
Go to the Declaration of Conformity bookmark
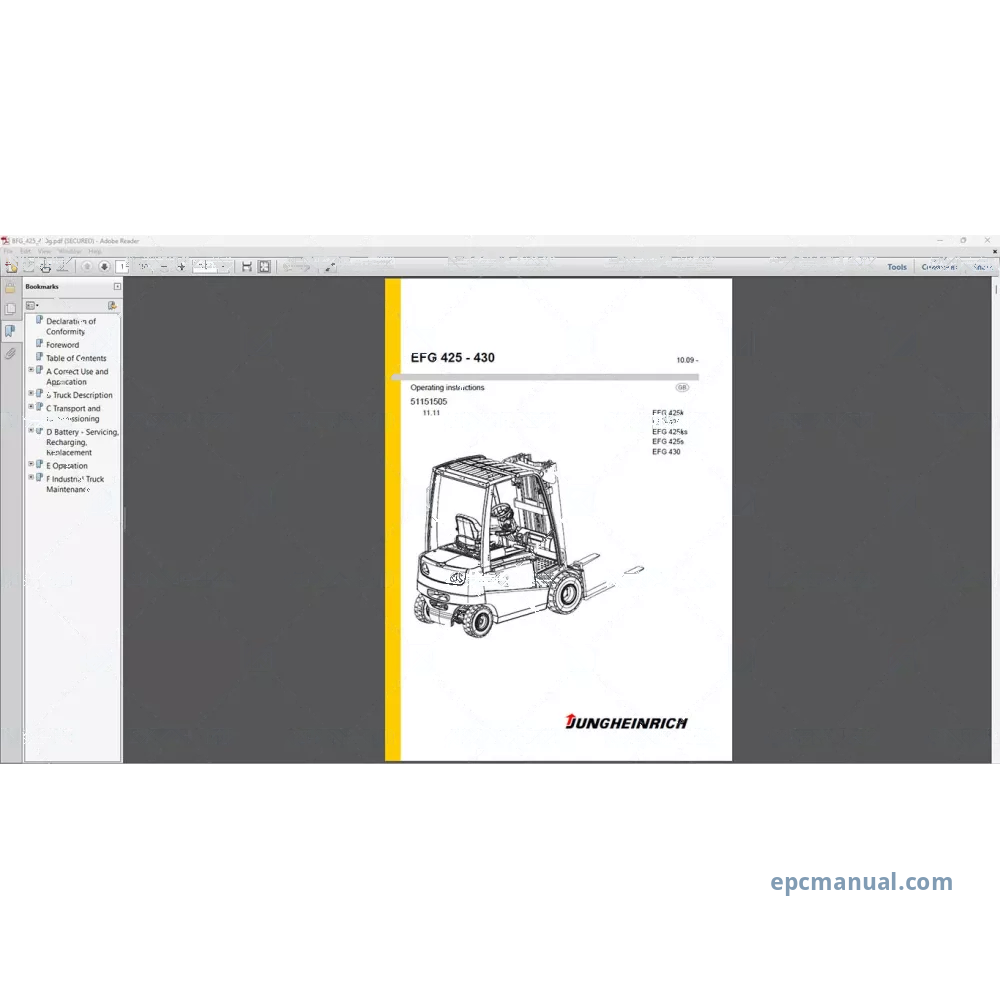[x=71, y=327]
